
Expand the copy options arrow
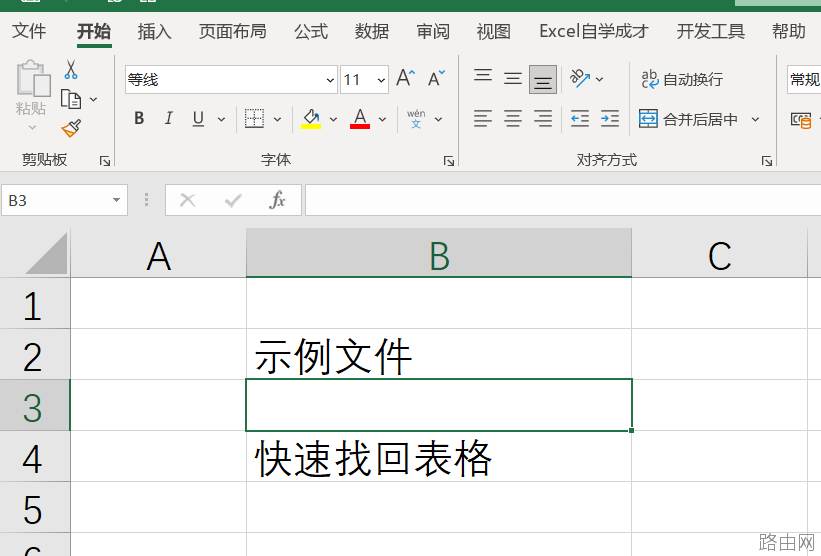coord(94,99)
